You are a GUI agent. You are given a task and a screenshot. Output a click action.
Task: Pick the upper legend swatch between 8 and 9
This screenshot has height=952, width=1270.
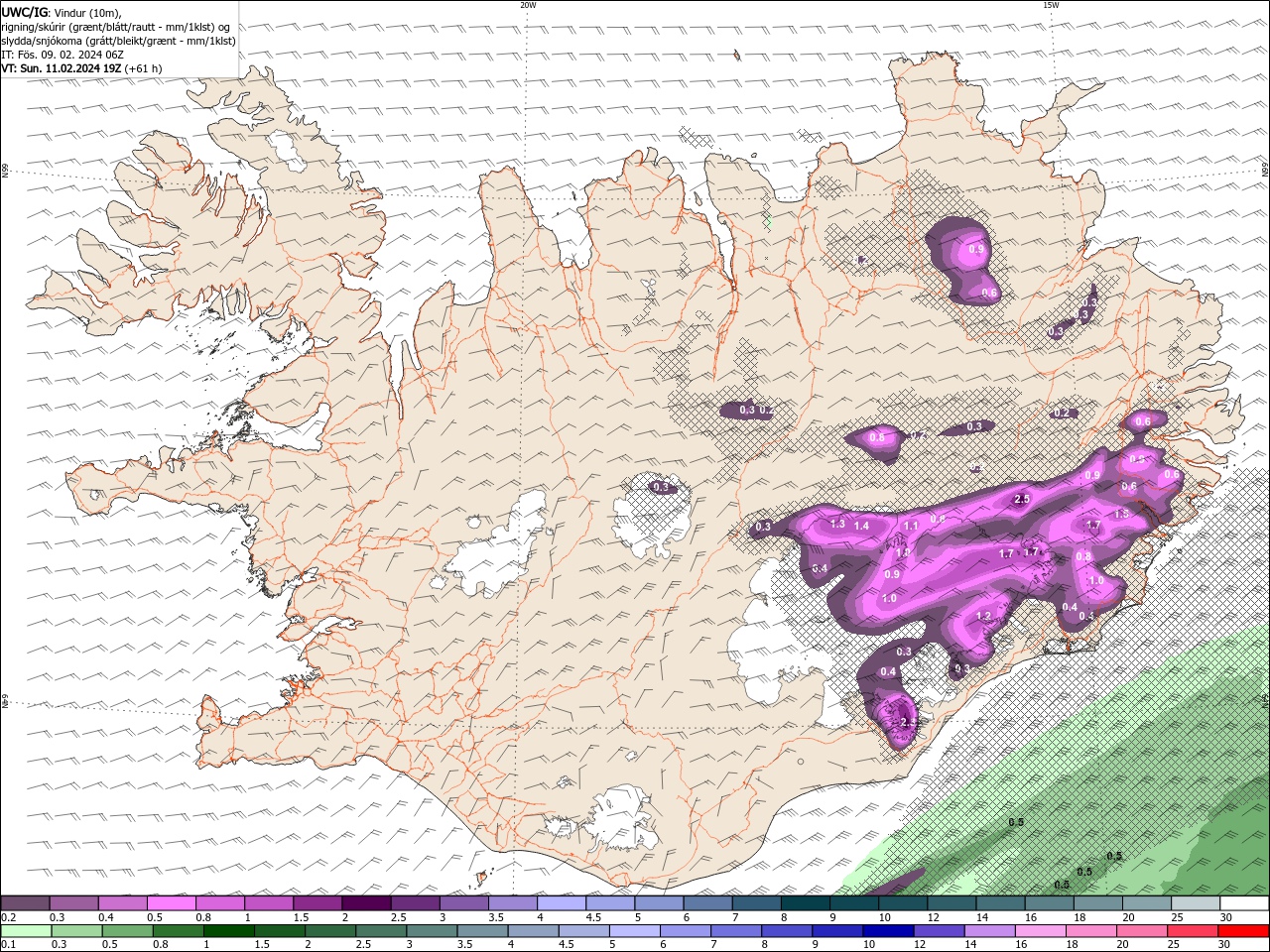805,903
